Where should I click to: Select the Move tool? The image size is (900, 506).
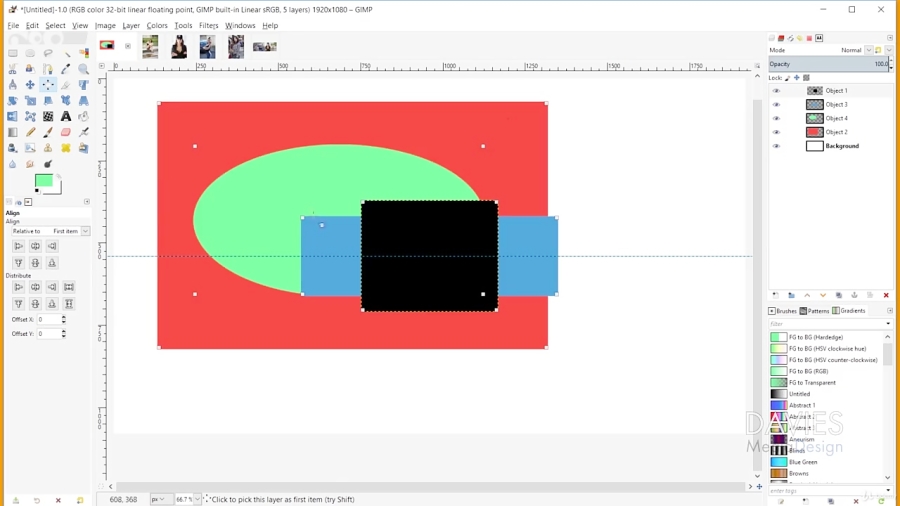pos(30,85)
